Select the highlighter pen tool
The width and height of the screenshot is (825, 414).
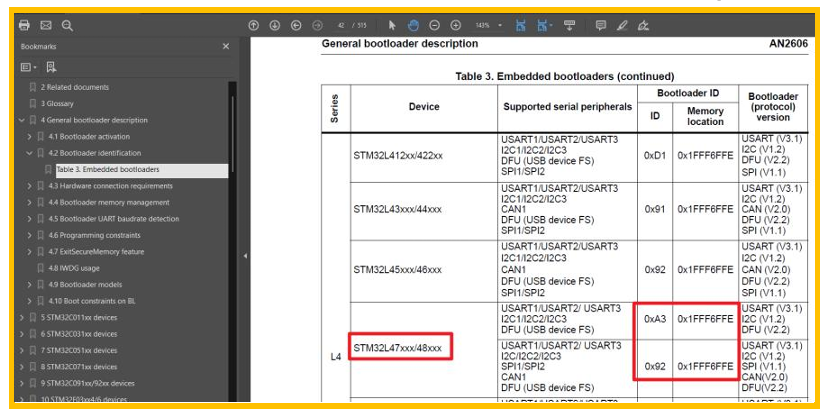[x=622, y=25]
